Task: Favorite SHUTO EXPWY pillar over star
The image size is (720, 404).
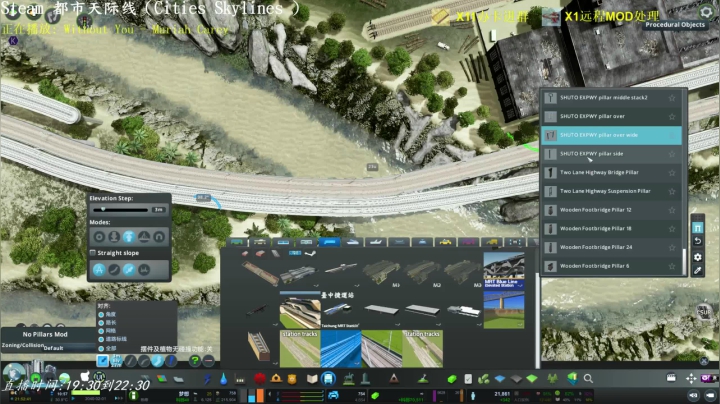Action: [x=672, y=117]
